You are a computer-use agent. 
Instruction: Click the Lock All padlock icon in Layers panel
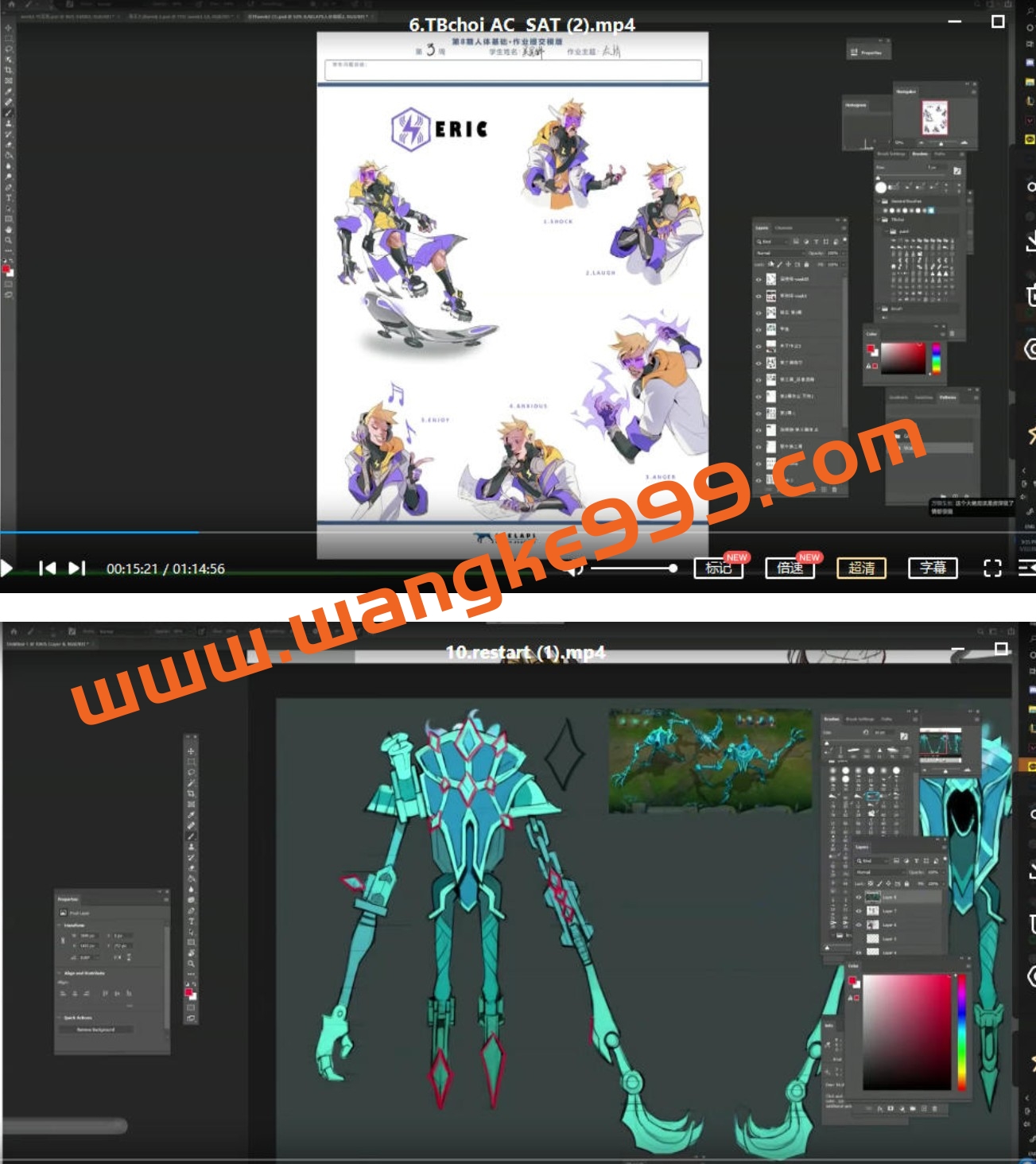click(x=906, y=883)
